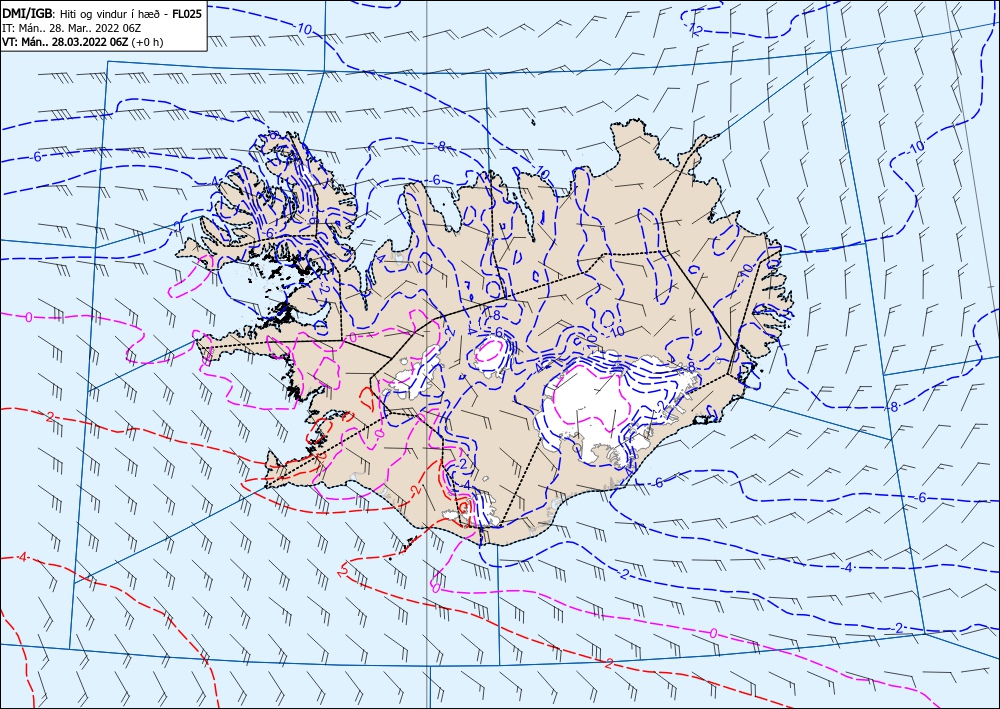Click the 'Hiti og vindur í hæð' title text
This screenshot has width=1000, height=709.
click(x=110, y=13)
